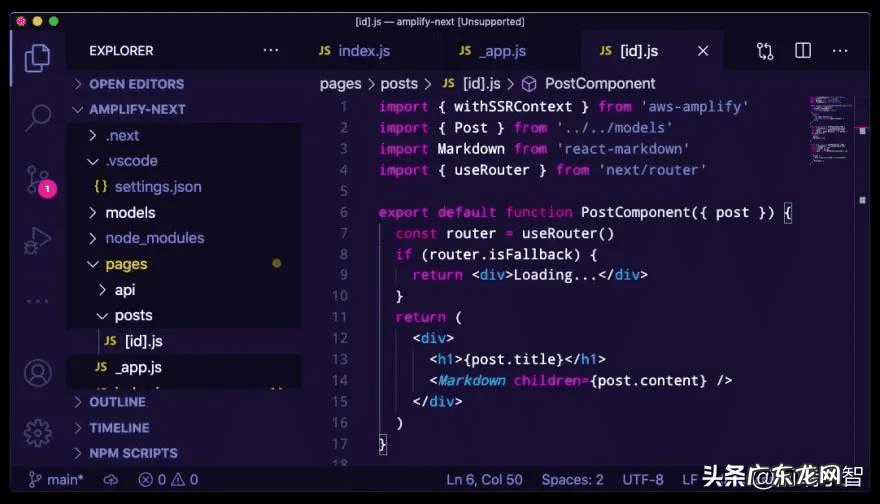Expand the OUTLINE section
The image size is (880, 504).
[x=117, y=401]
